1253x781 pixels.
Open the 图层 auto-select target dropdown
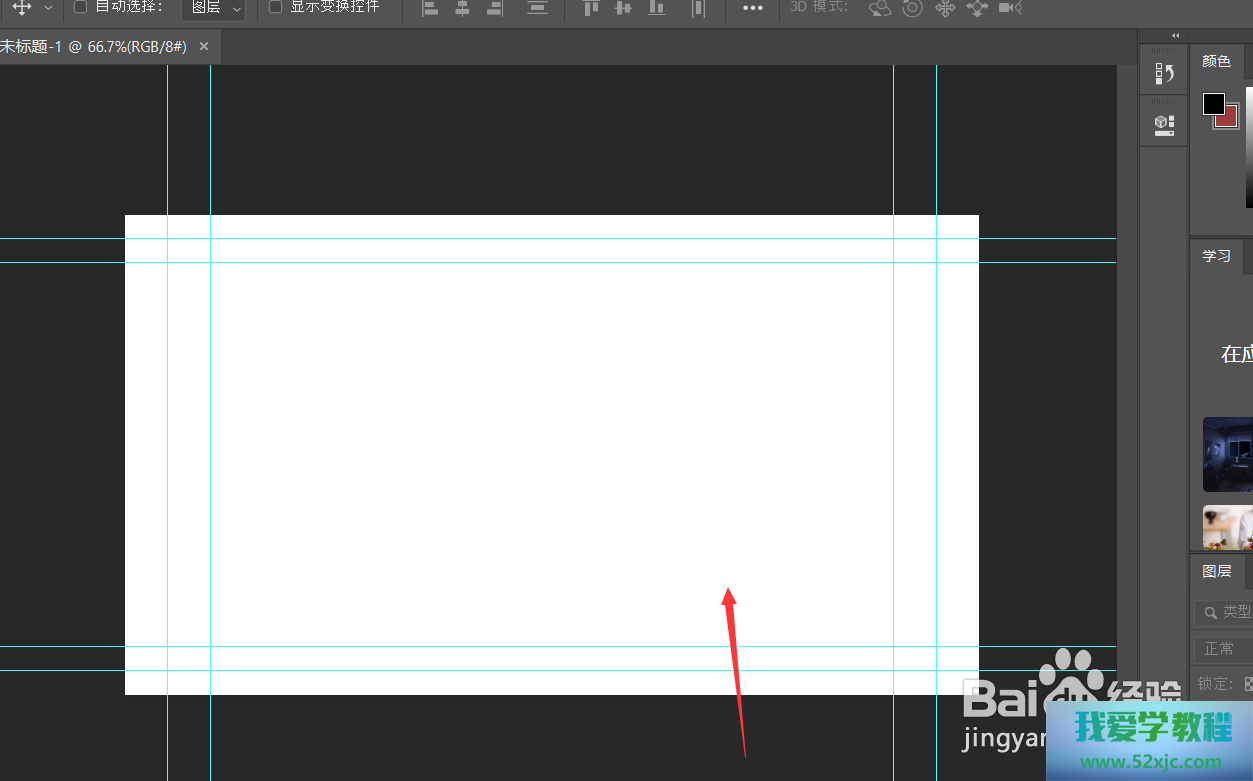pos(215,8)
